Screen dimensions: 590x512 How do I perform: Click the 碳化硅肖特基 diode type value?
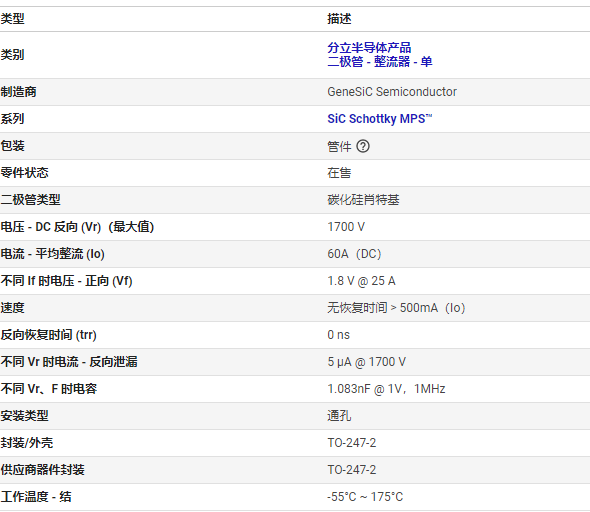[363, 200]
